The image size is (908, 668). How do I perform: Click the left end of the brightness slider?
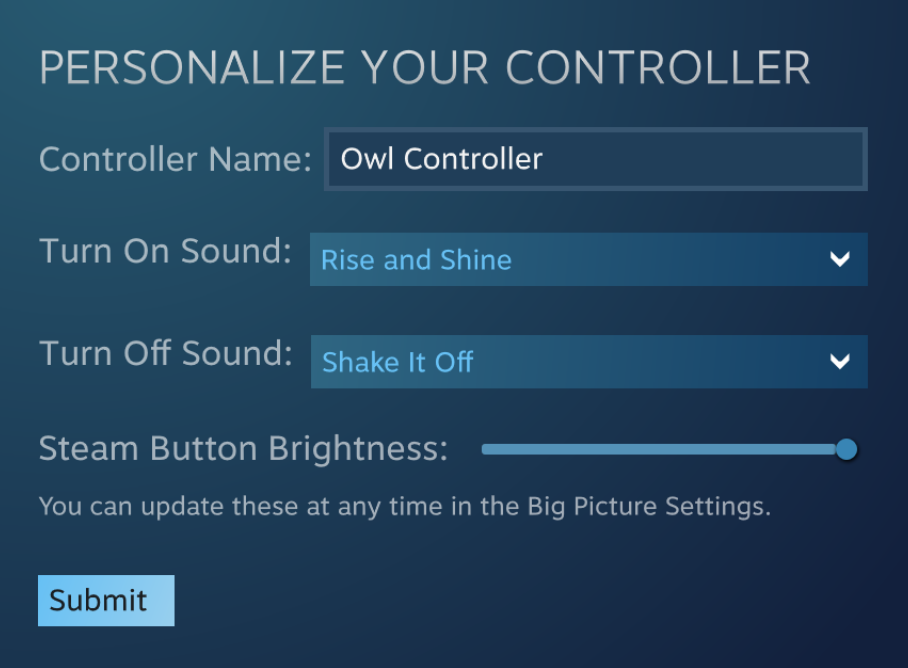[486, 450]
